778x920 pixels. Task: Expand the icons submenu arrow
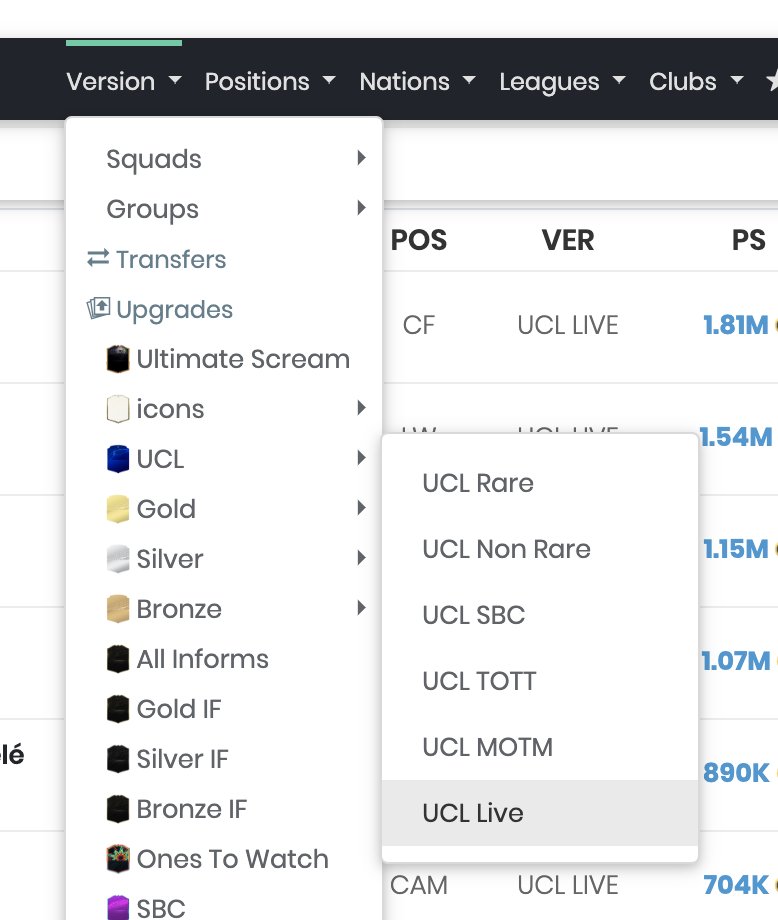point(361,408)
